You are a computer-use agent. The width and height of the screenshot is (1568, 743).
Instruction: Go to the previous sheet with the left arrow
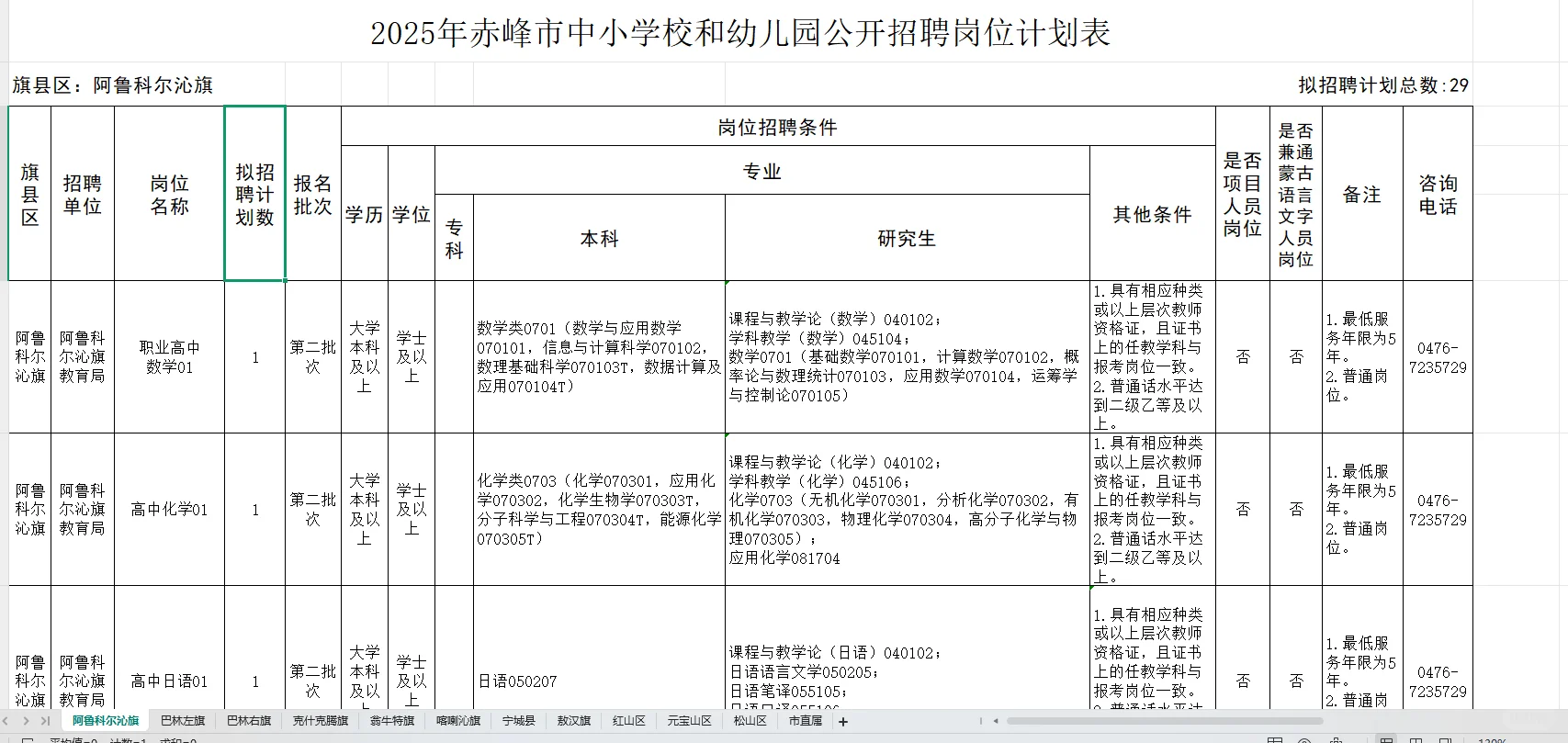[x=7, y=721]
